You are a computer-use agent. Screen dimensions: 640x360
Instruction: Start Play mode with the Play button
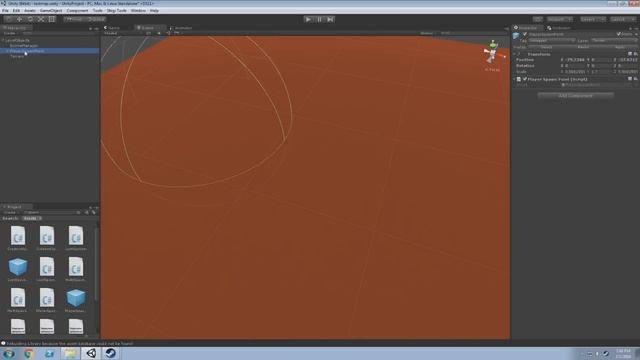[309, 19]
